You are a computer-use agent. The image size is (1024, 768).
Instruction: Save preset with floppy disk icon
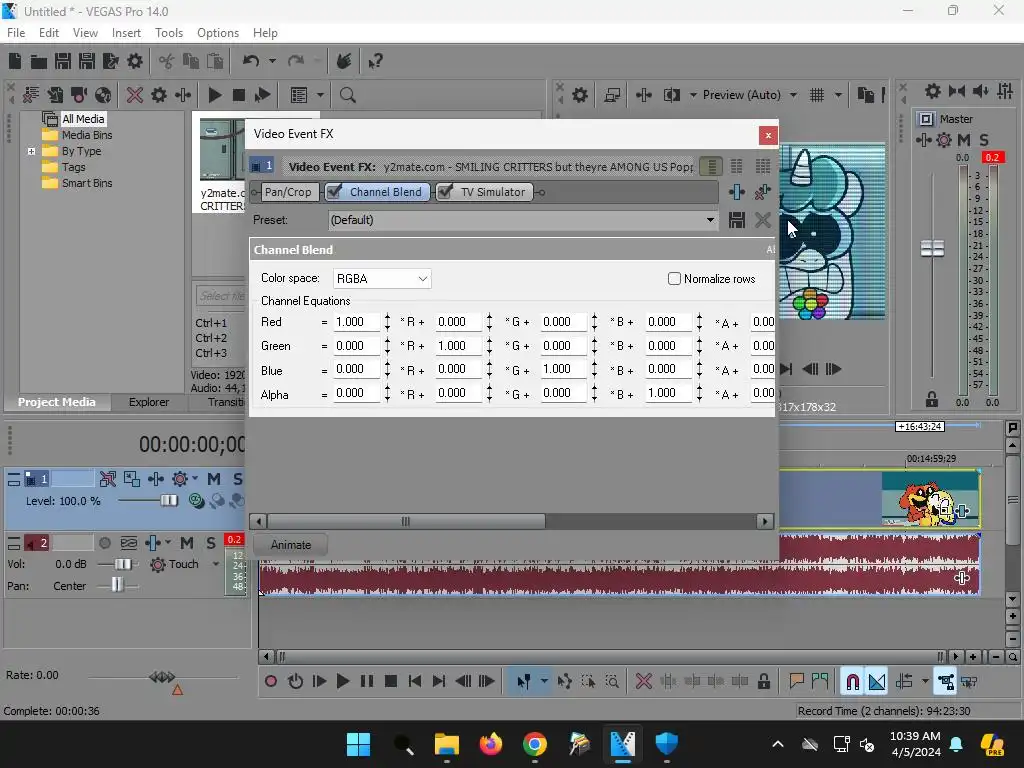tap(737, 220)
